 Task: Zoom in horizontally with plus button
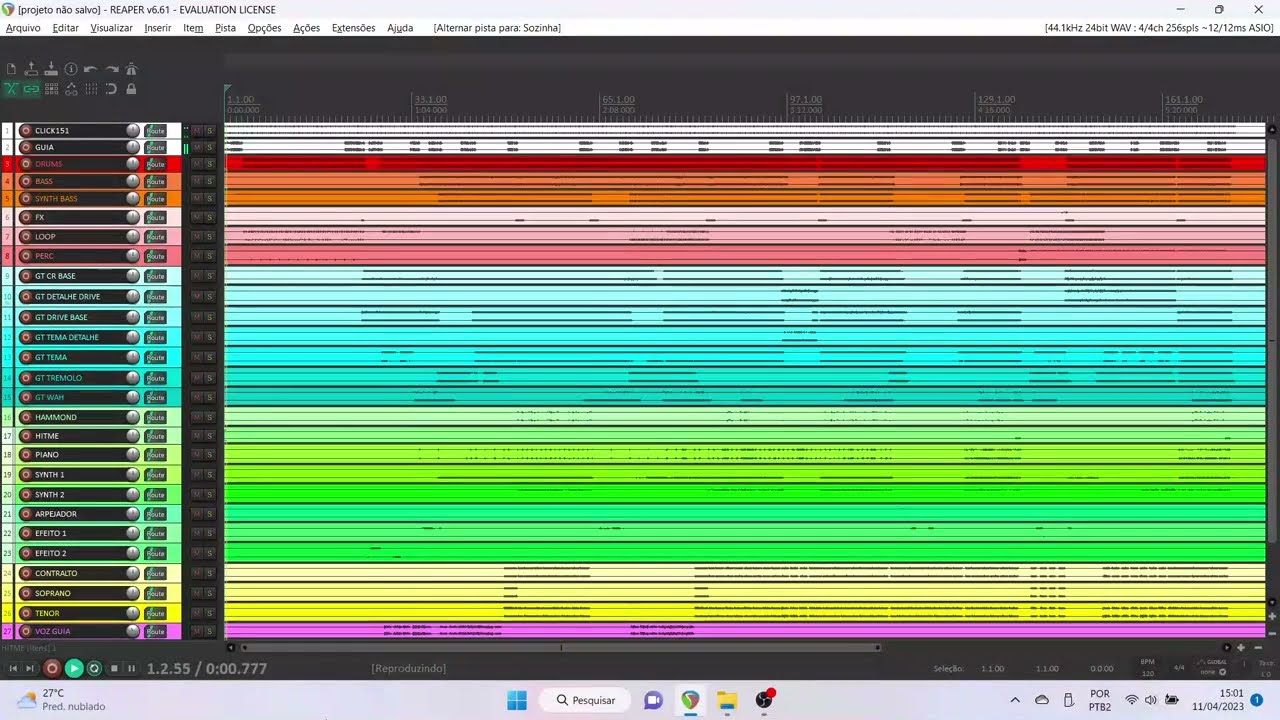click(x=1241, y=647)
